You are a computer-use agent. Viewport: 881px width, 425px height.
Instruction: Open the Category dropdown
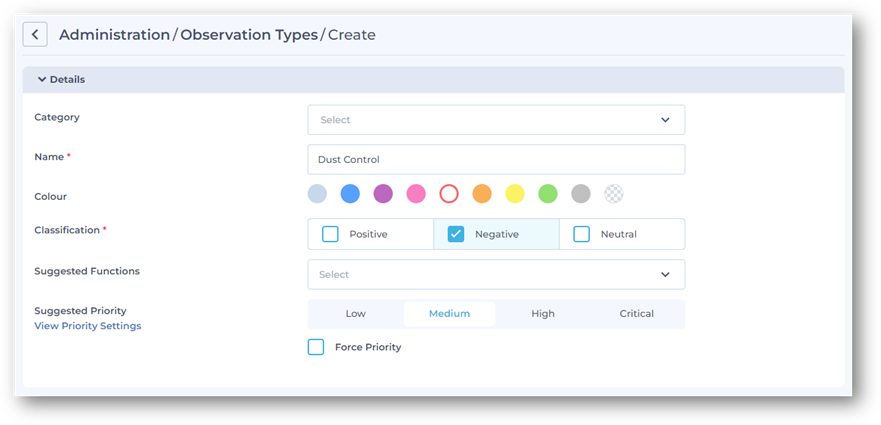click(496, 120)
